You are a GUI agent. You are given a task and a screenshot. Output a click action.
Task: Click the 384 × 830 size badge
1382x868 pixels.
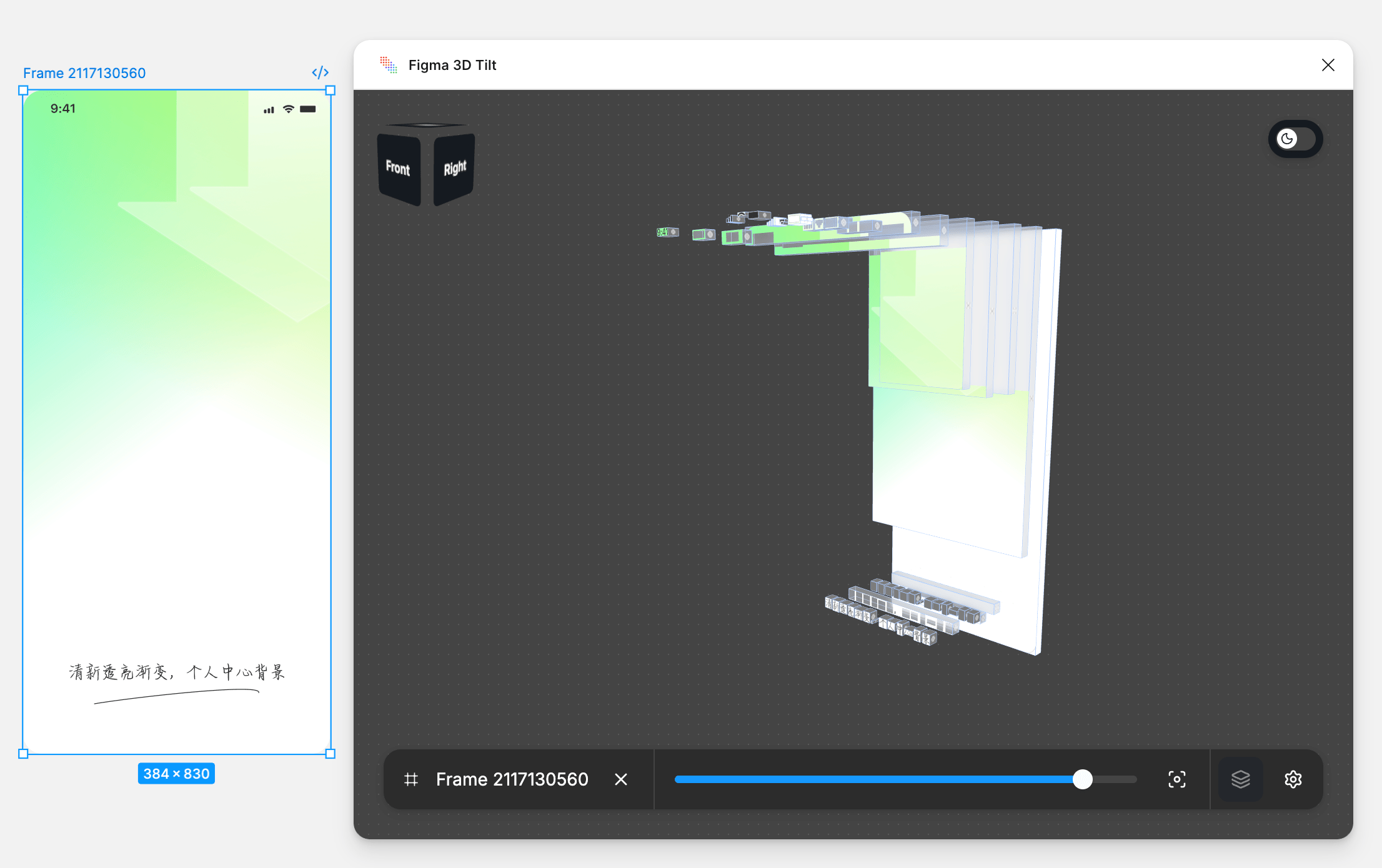coord(176,774)
